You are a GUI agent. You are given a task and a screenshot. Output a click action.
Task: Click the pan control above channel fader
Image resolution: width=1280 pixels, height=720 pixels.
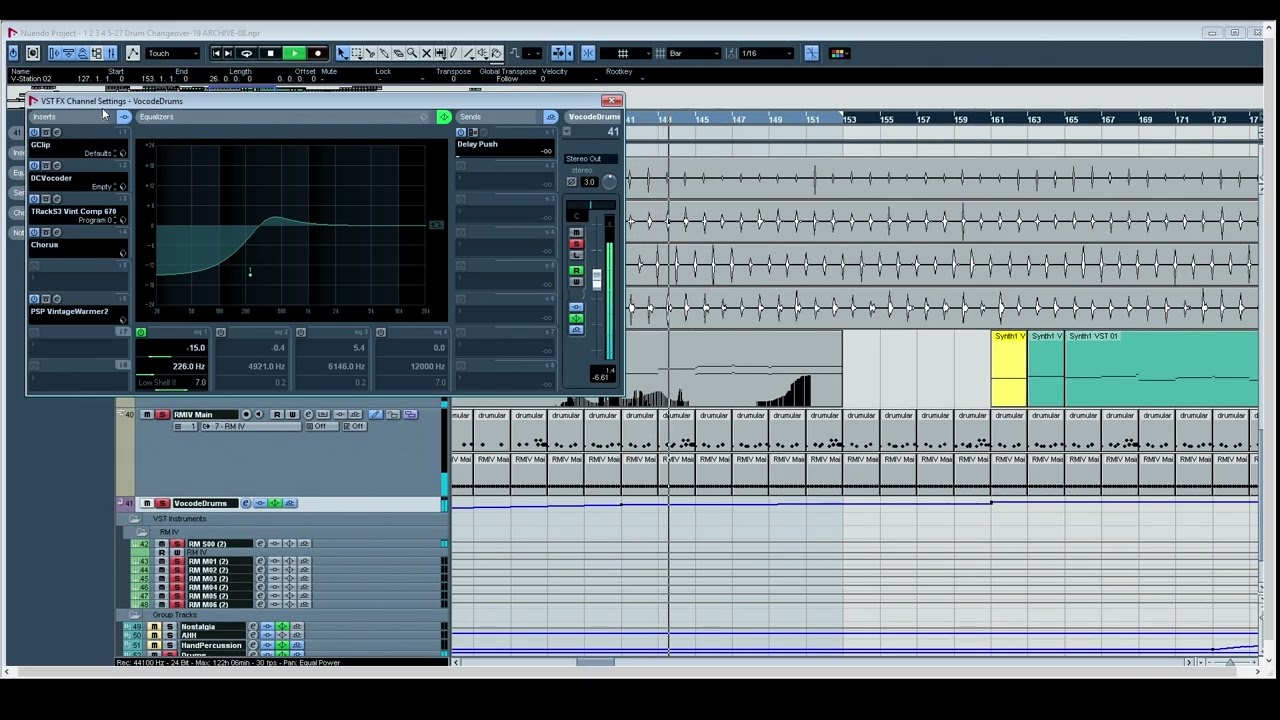590,207
